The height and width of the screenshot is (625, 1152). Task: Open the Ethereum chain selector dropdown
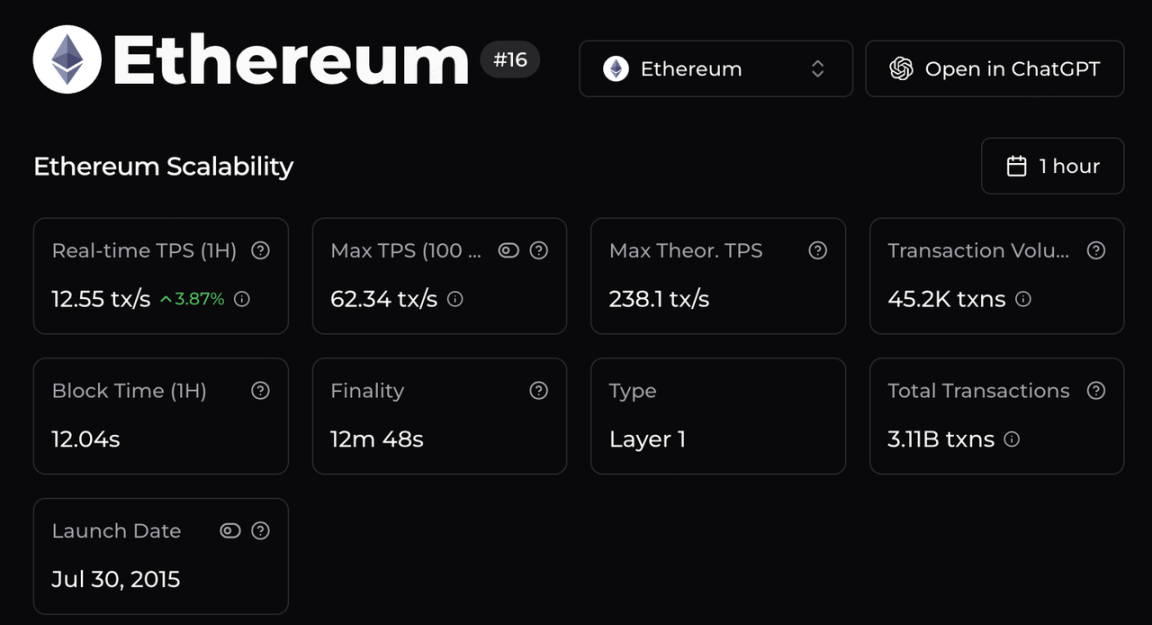715,69
